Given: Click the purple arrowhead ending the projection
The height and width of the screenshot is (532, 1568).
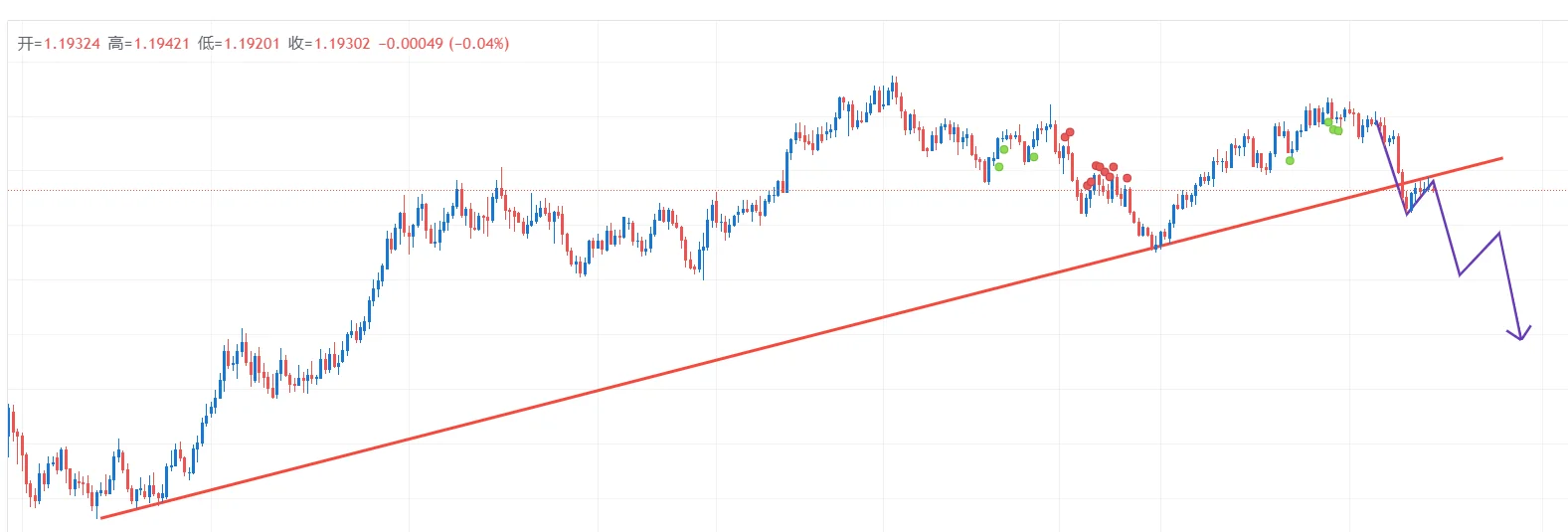Looking at the screenshot, I should coord(1520,337).
